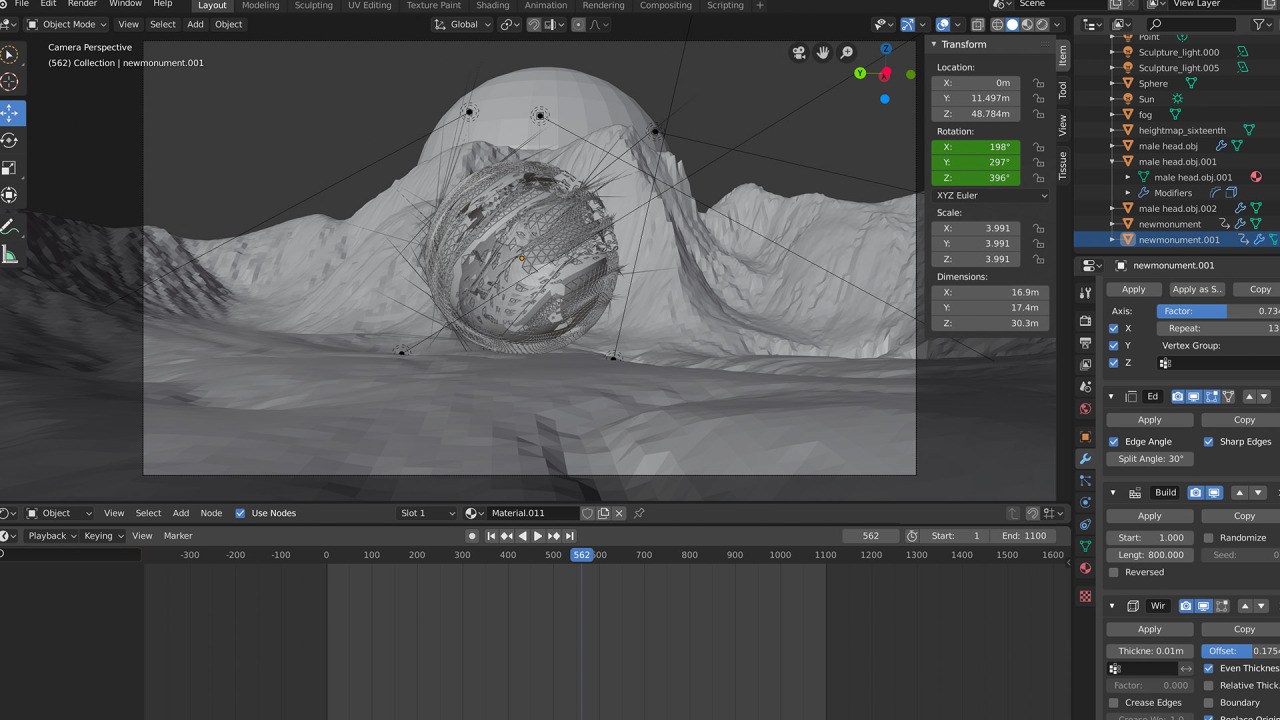Toggle the Use Nodes checkbox
The image size is (1280, 720).
pos(240,513)
